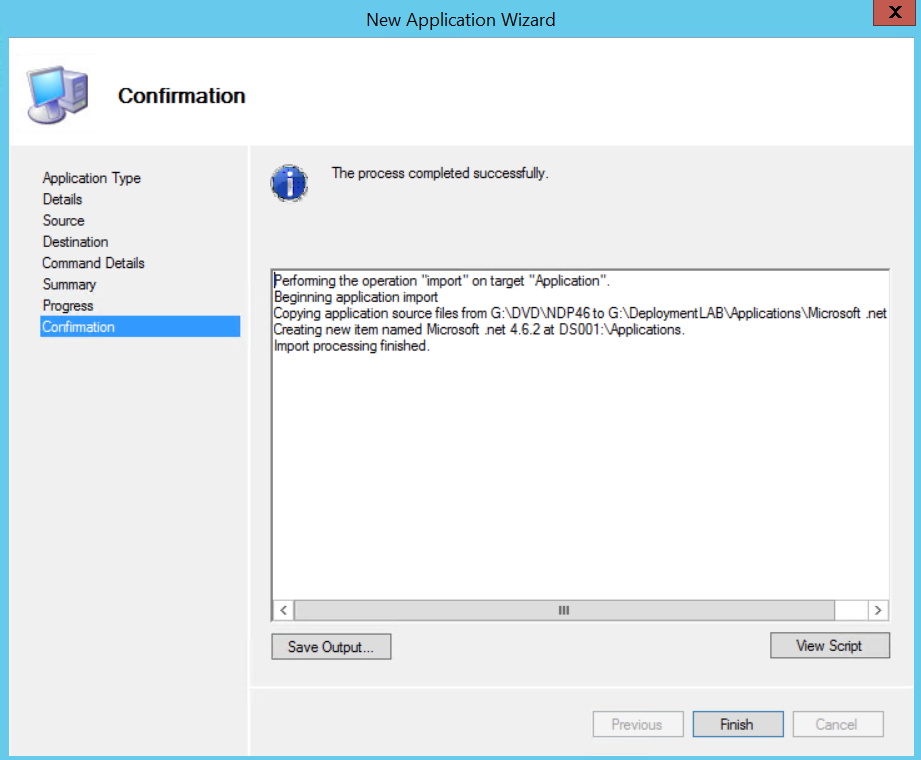Click the highlighted Confirmation step
Image resolution: width=921 pixels, height=760 pixels.
[x=78, y=327]
